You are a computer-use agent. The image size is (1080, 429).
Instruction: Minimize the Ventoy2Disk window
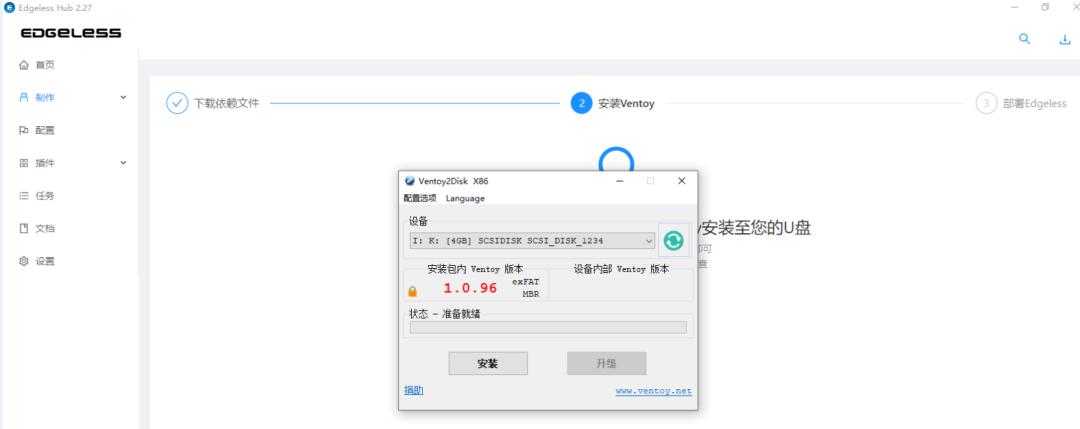point(620,181)
